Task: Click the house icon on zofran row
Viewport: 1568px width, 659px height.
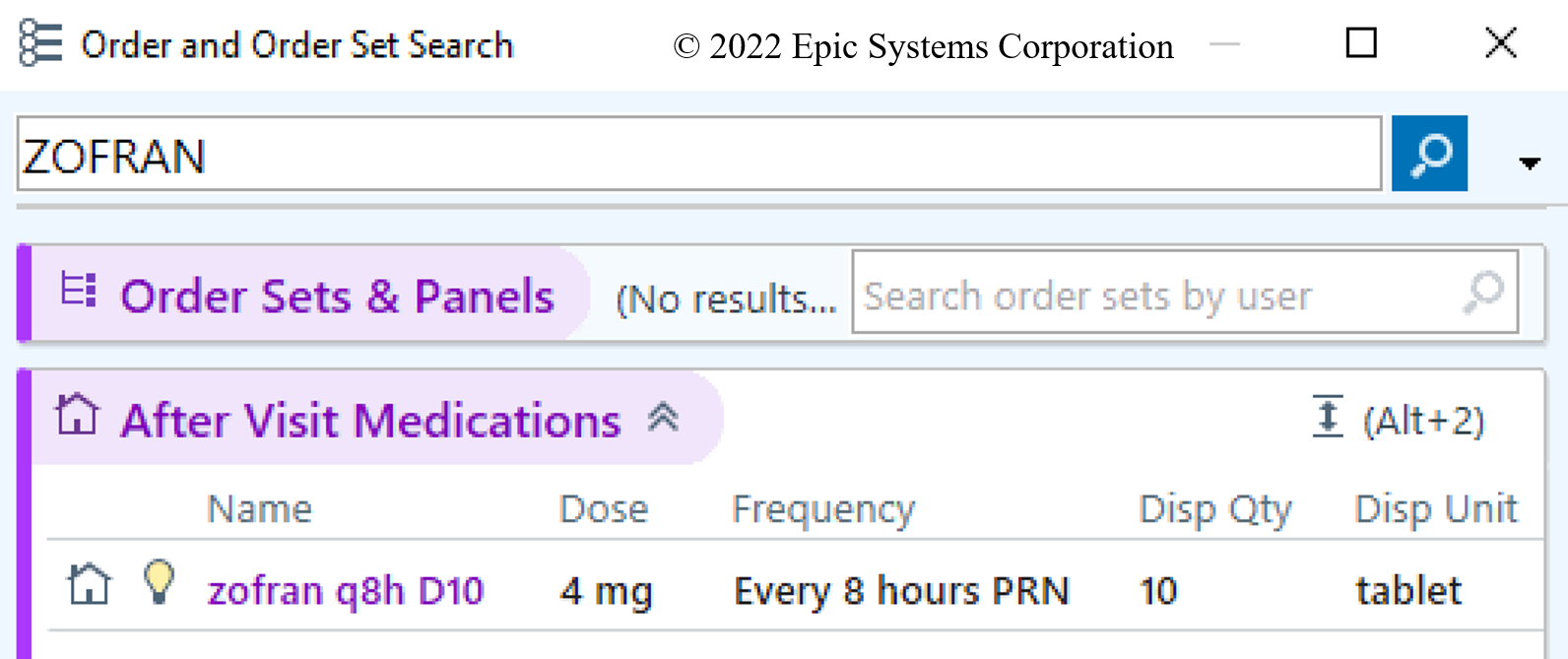Action: 89,585
